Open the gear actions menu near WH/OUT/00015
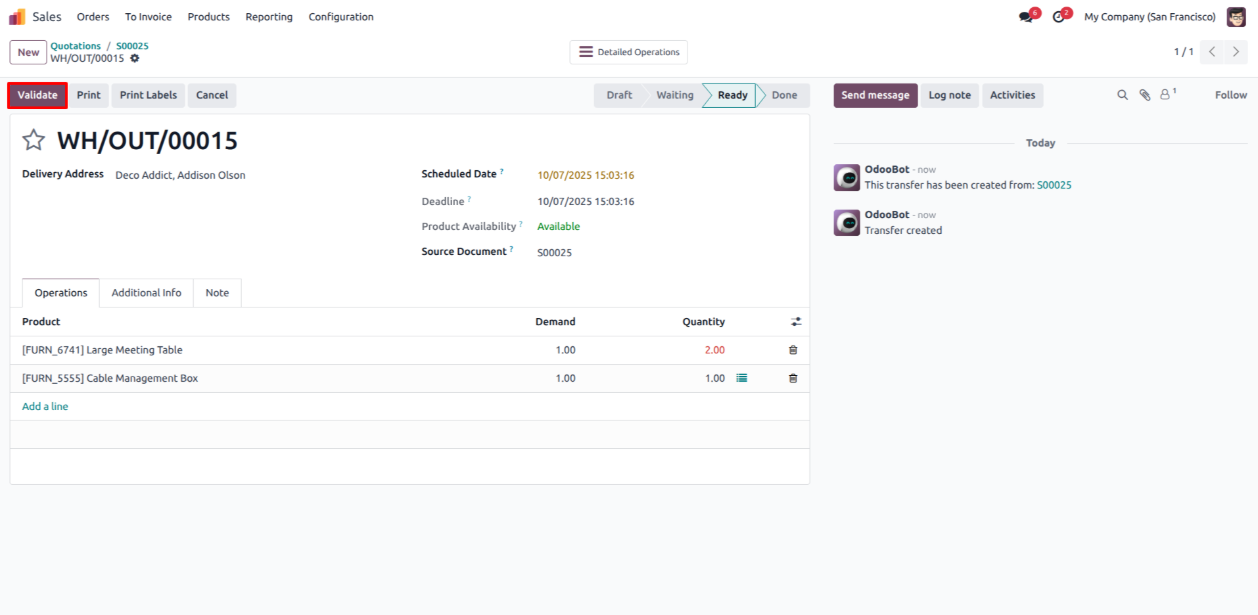The width and height of the screenshot is (1258, 615). pyautogui.click(x=135, y=59)
